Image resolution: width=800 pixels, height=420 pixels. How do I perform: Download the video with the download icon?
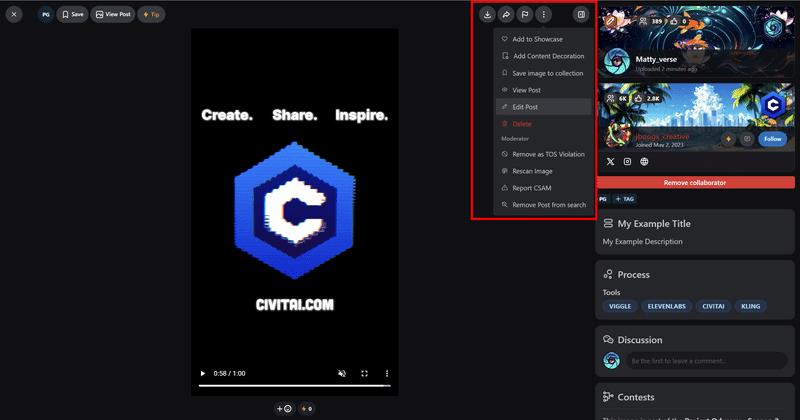tap(487, 14)
